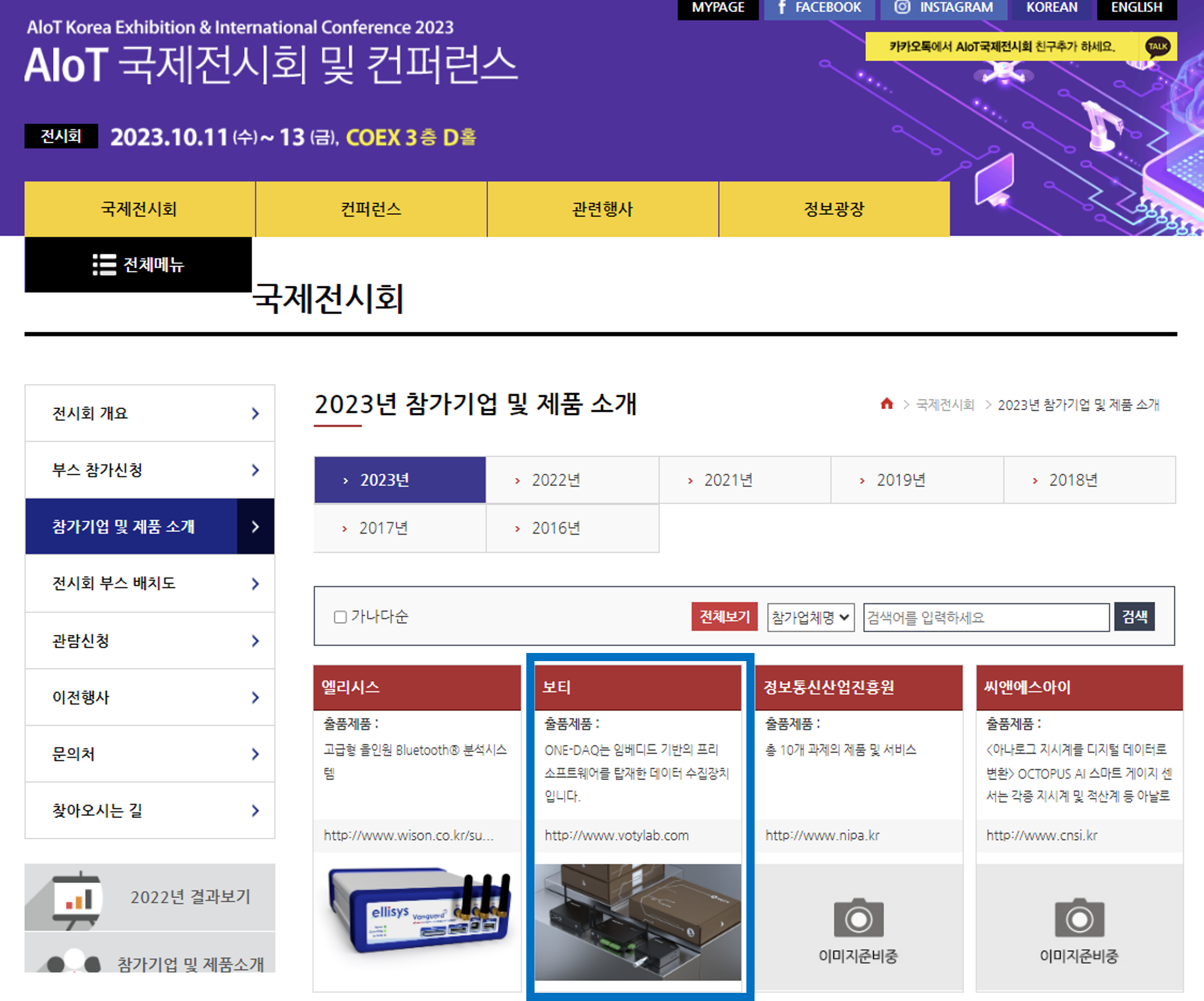Switch site language to ENGLISH
Image resolution: width=1204 pixels, height=1001 pixels.
(1136, 8)
